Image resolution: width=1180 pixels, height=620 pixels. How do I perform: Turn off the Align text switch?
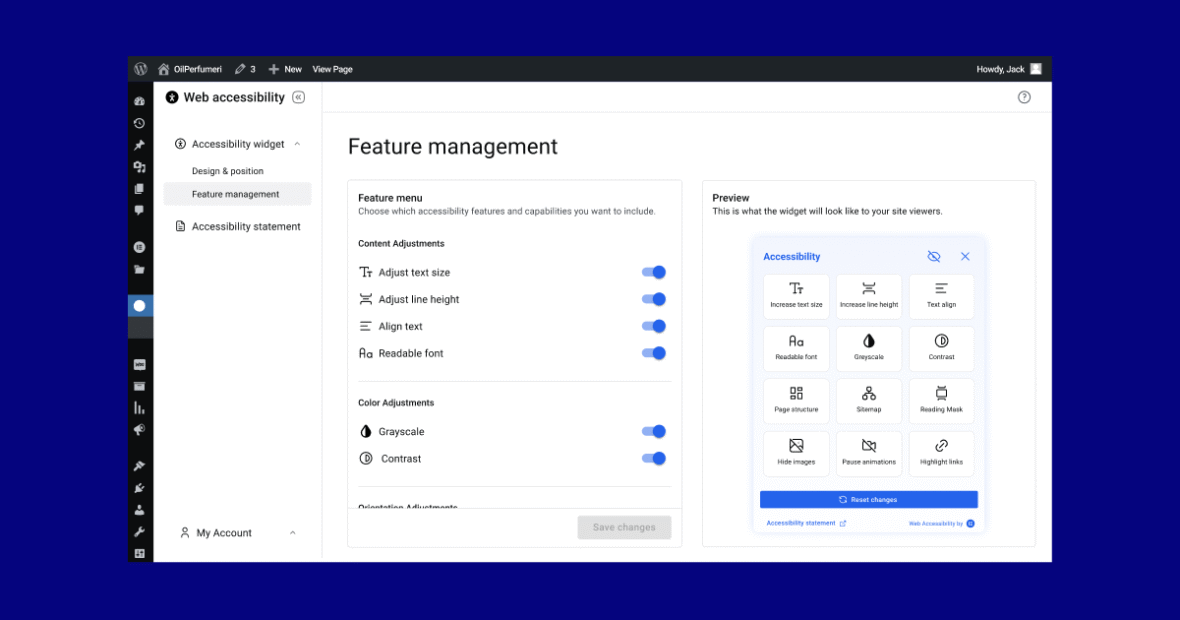click(653, 327)
